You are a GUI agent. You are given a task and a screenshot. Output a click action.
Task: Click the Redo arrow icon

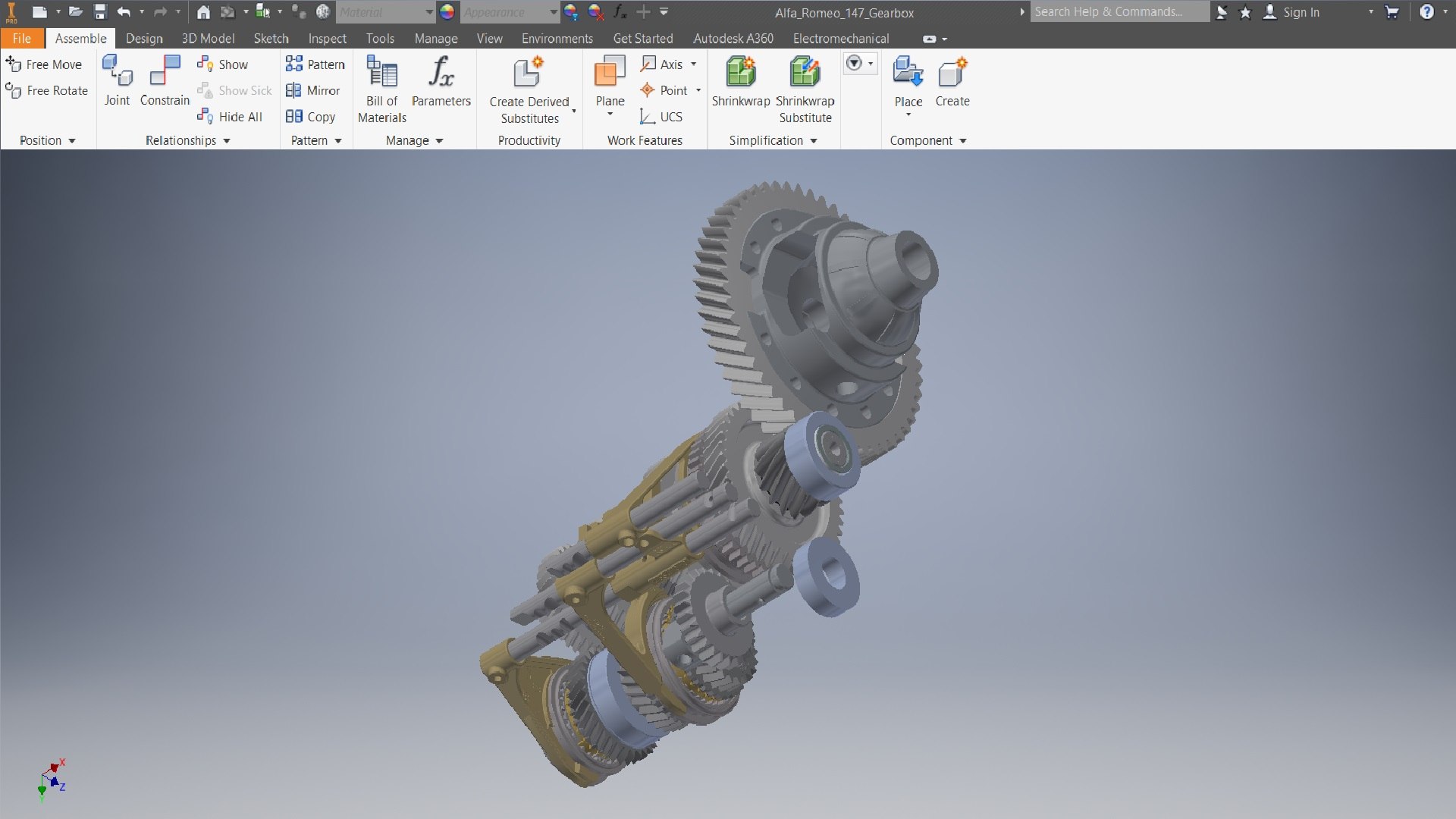[x=160, y=12]
